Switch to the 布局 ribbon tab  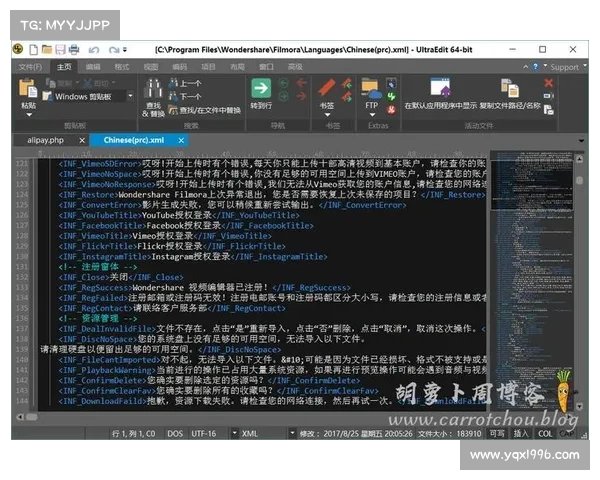coord(237,67)
